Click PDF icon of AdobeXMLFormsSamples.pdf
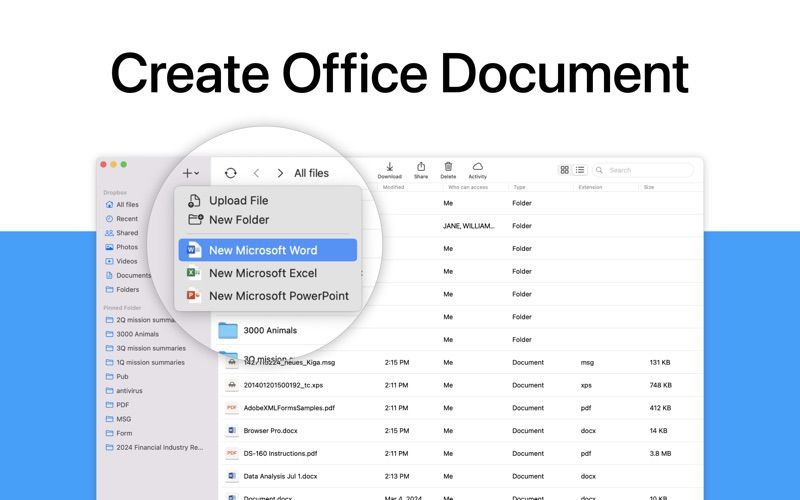 click(x=232, y=408)
